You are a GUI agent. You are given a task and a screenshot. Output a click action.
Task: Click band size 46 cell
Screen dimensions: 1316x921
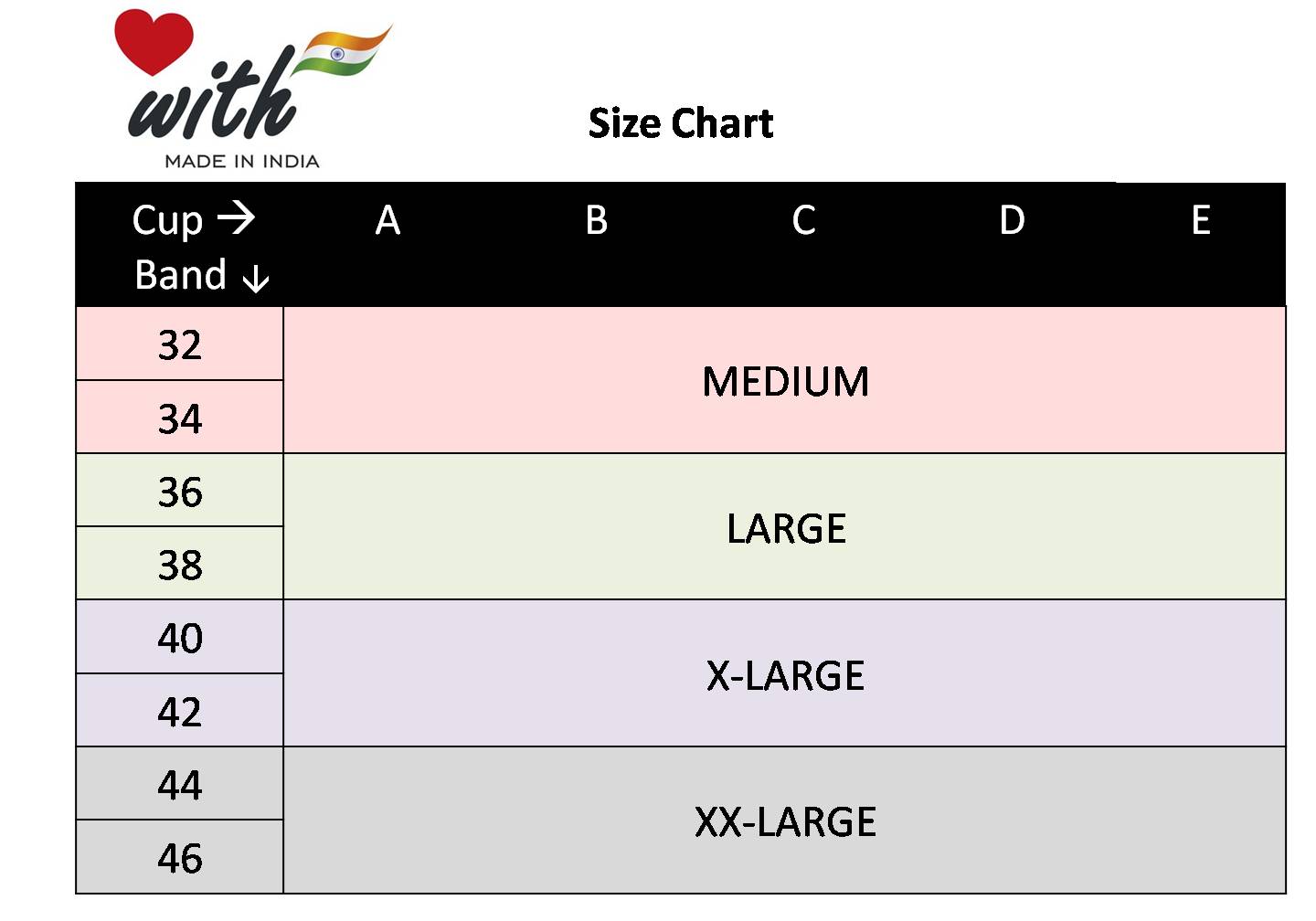[180, 858]
